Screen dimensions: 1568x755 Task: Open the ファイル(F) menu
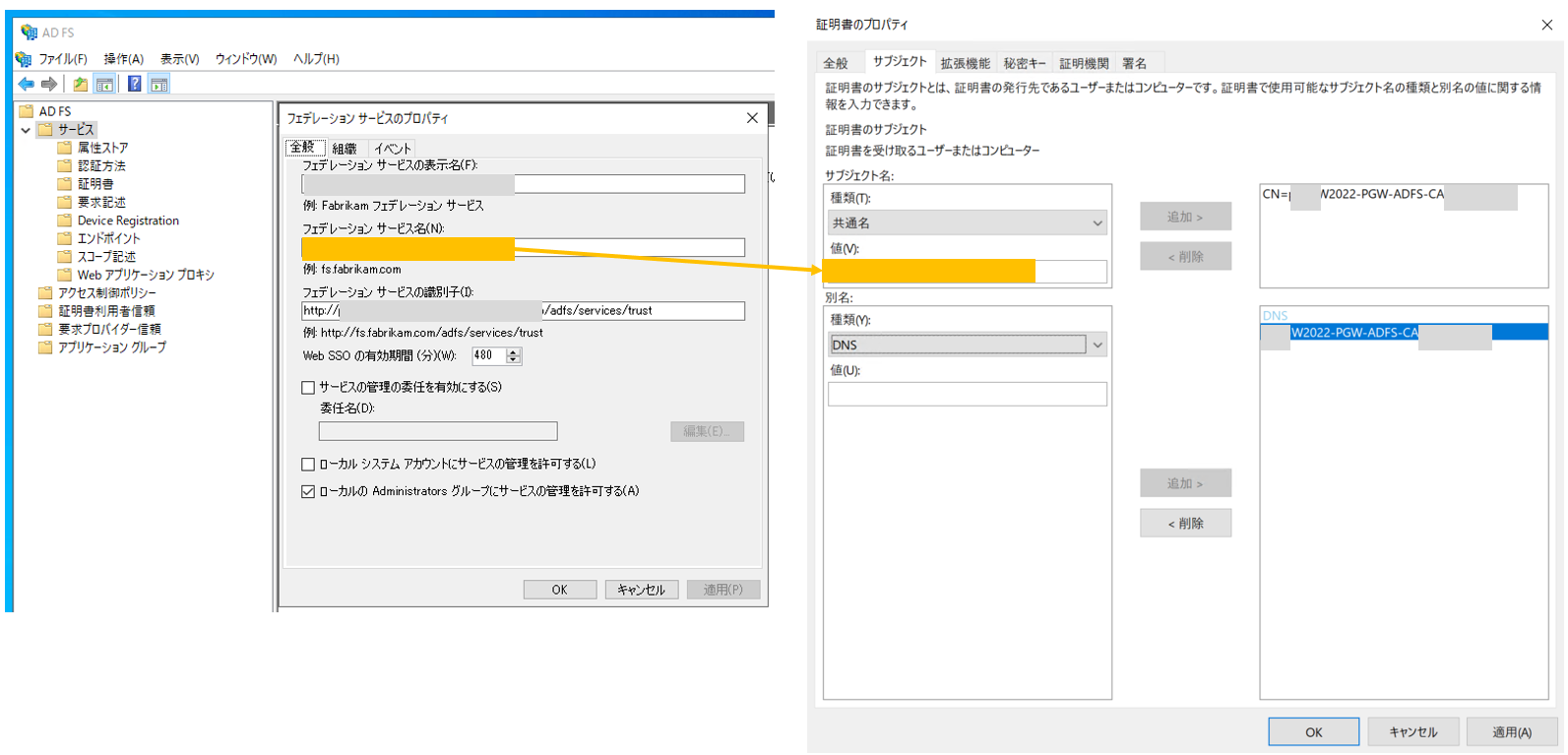(x=63, y=59)
